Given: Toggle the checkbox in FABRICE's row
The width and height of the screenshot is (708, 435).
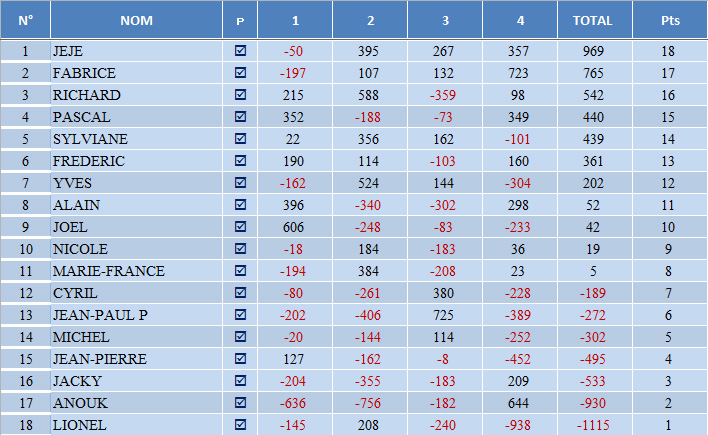Looking at the screenshot, I should coord(240,72).
